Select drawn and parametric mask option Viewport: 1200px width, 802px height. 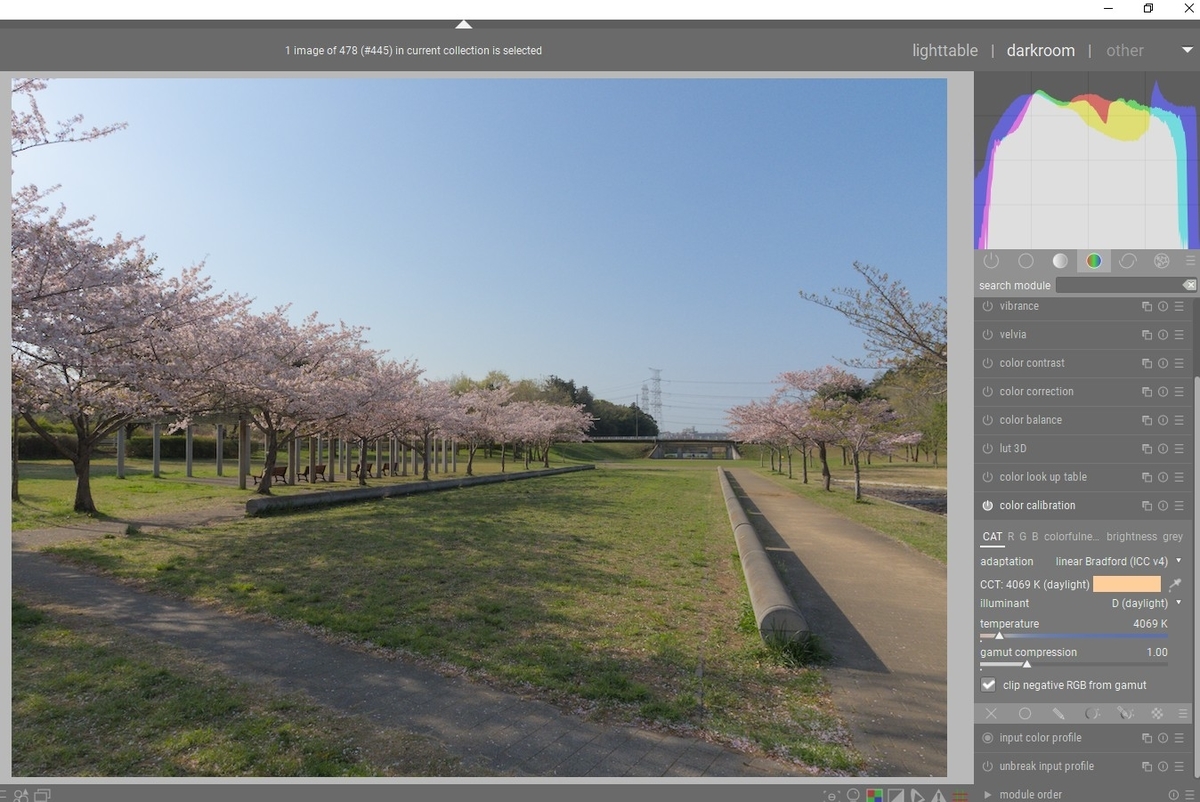tap(1125, 714)
